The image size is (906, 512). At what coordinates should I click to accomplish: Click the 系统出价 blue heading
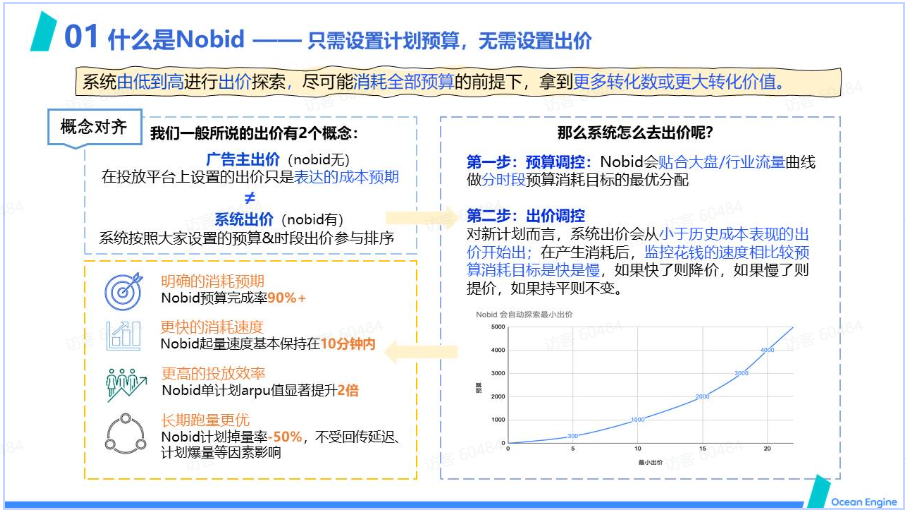coord(244,219)
